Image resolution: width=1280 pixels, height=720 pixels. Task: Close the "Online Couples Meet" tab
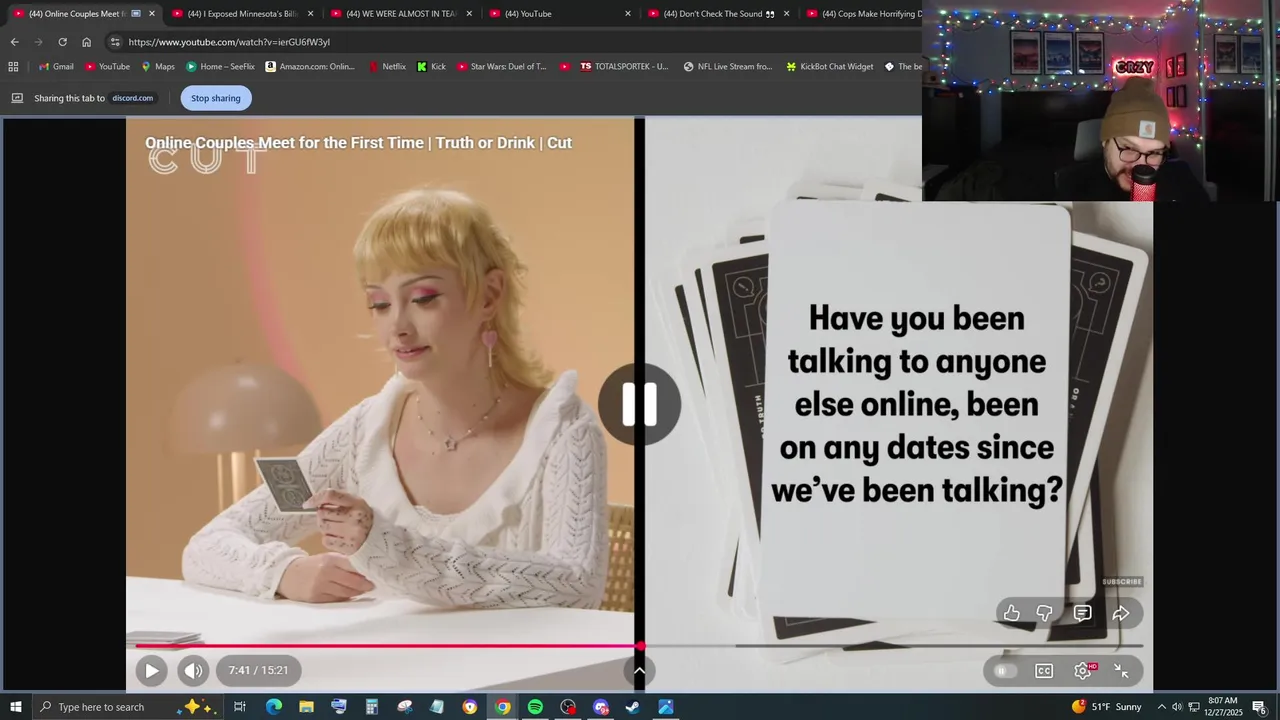(x=152, y=14)
